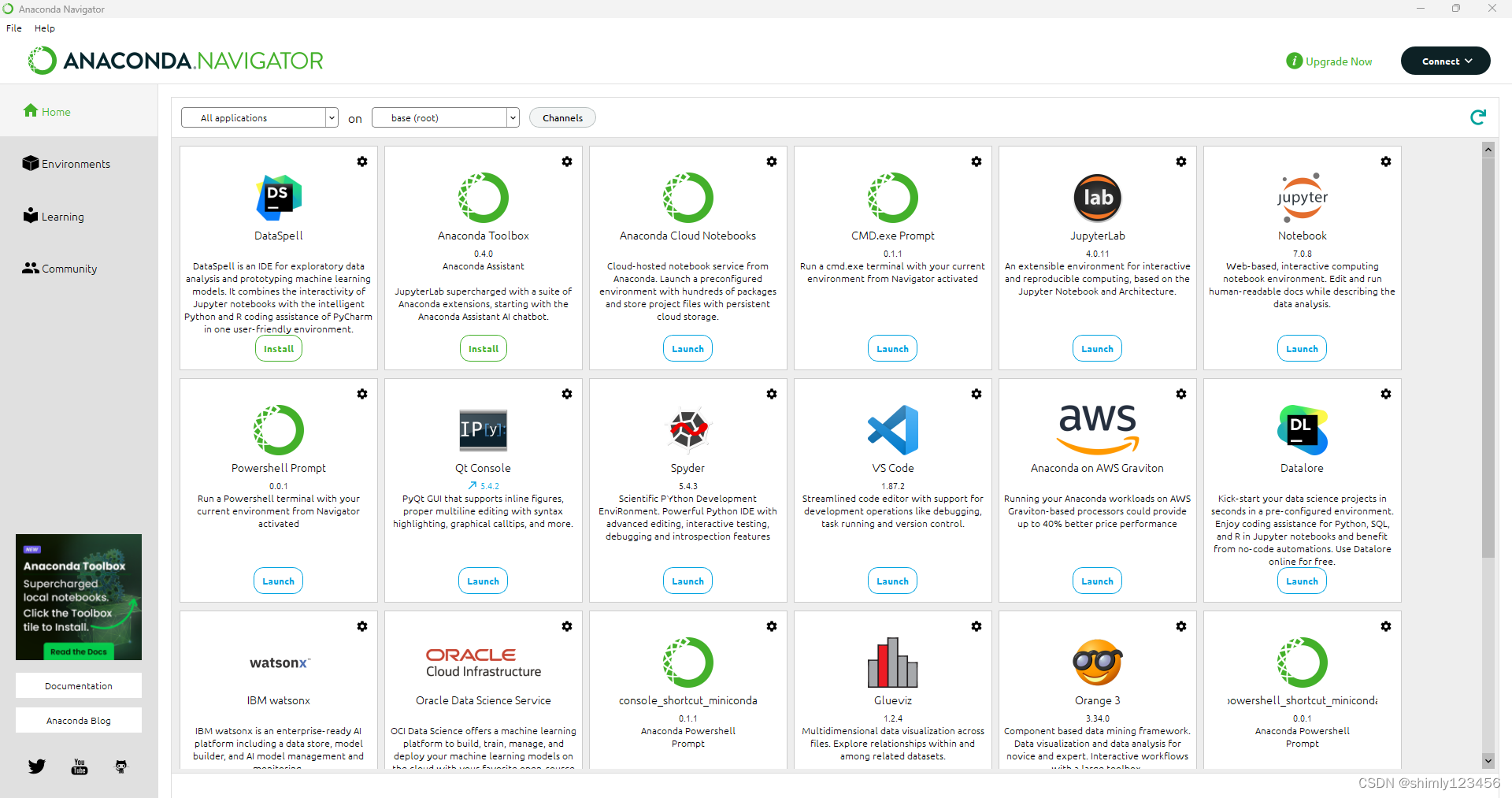The image size is (1512, 798).
Task: Launch Qt Console
Action: [x=484, y=581]
